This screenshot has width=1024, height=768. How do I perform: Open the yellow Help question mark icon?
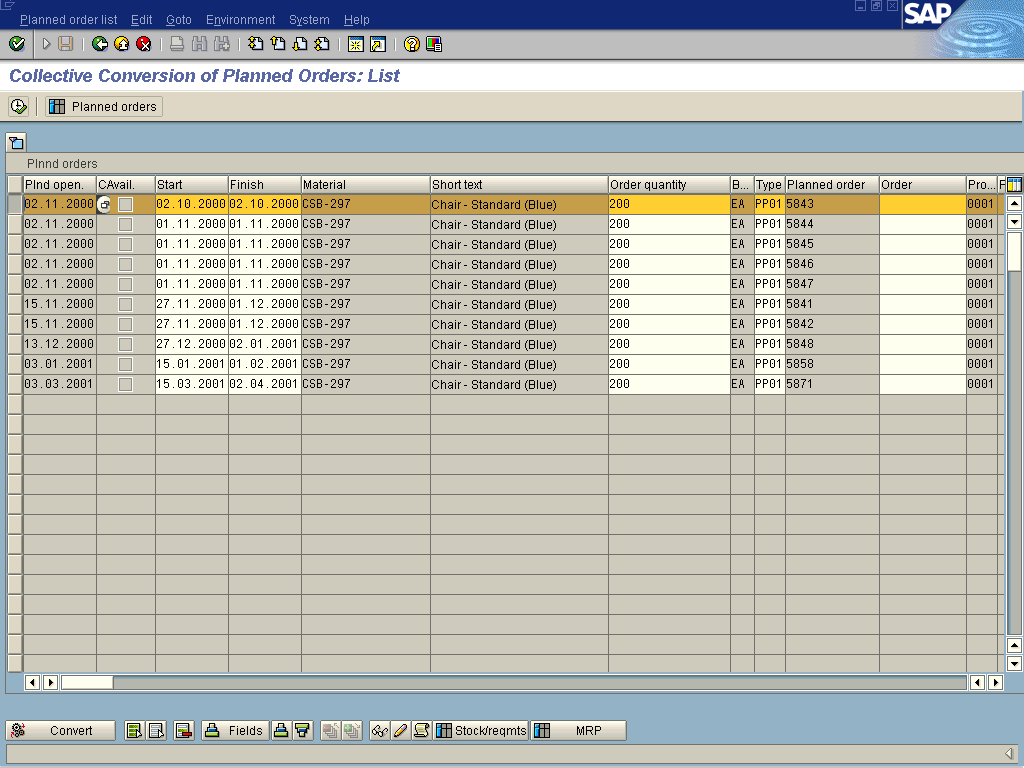click(x=411, y=44)
